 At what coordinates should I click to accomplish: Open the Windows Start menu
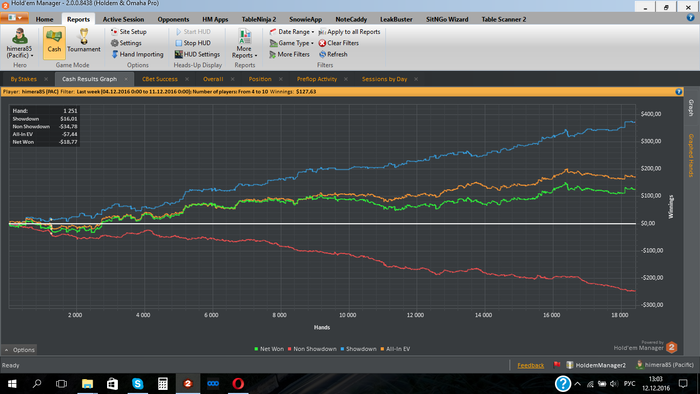[x=12, y=384]
